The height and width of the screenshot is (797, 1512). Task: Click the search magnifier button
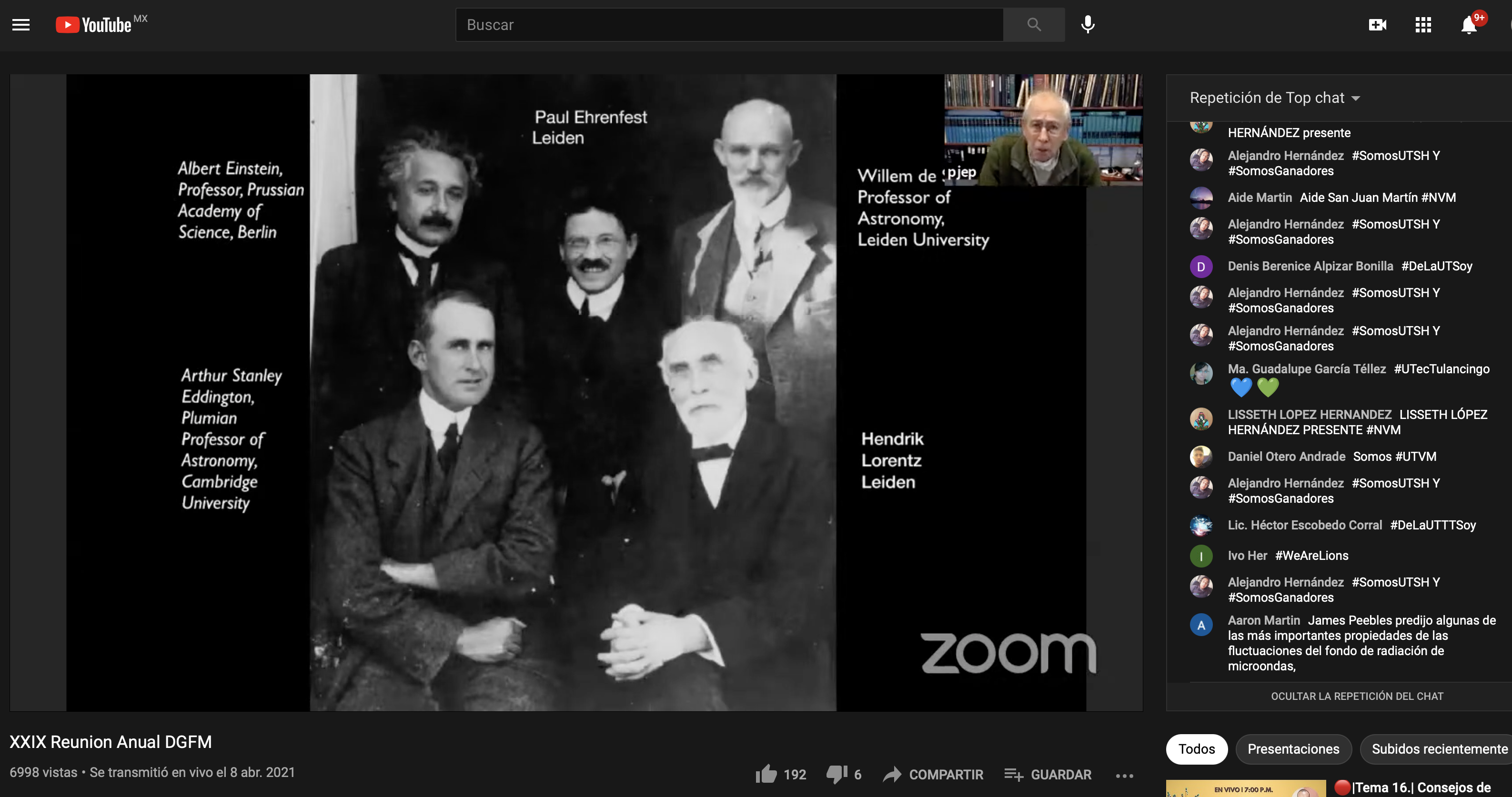tap(1034, 25)
